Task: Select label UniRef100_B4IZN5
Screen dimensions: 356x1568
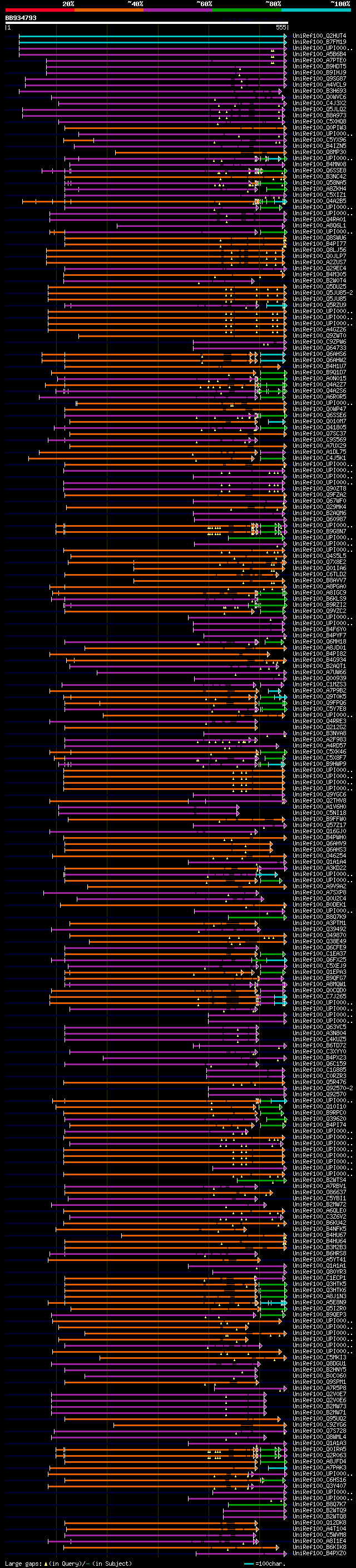Action: click(319, 146)
